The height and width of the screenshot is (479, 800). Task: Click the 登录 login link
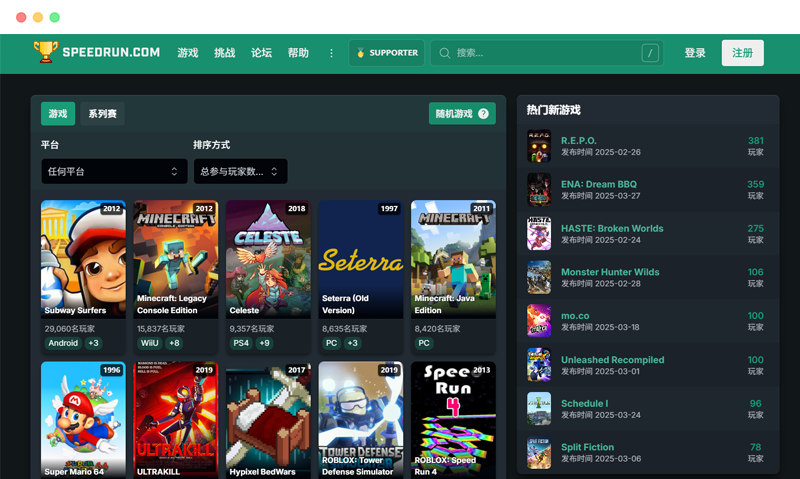click(x=695, y=53)
